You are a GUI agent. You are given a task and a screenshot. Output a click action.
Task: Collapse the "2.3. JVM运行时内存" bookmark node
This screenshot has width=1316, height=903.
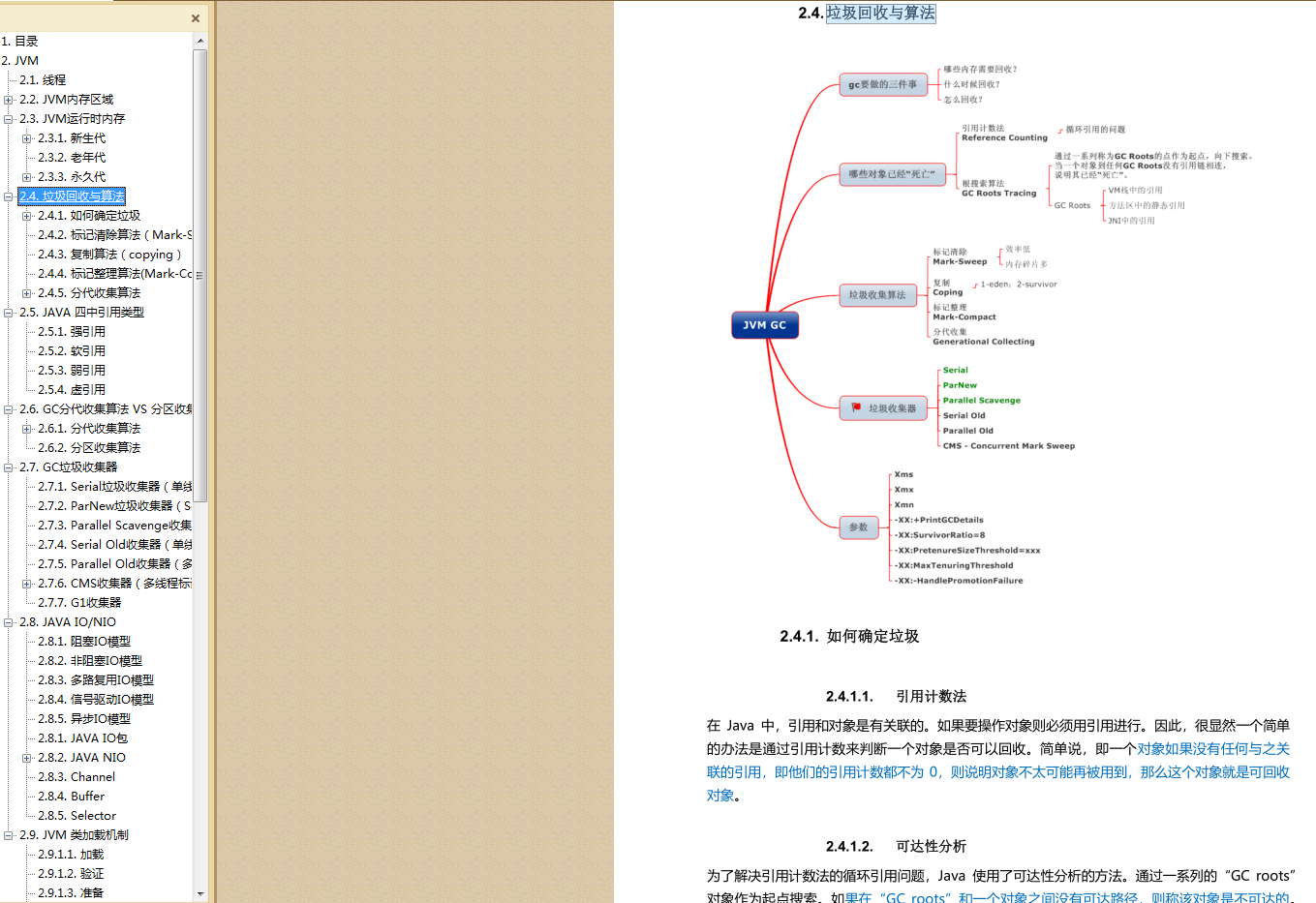[9, 118]
